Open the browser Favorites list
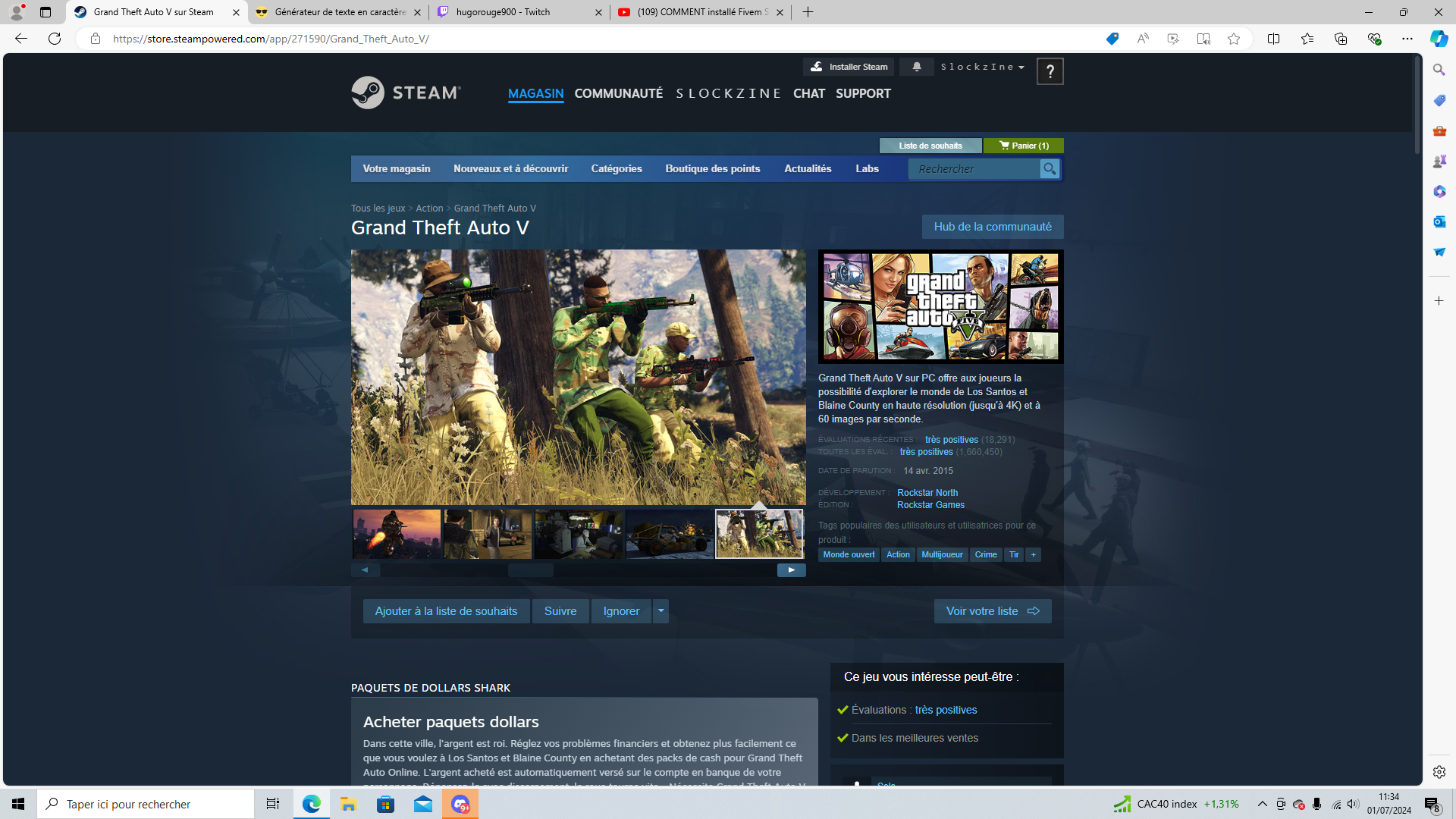Screen dimensions: 1456x819 coord(1307,39)
